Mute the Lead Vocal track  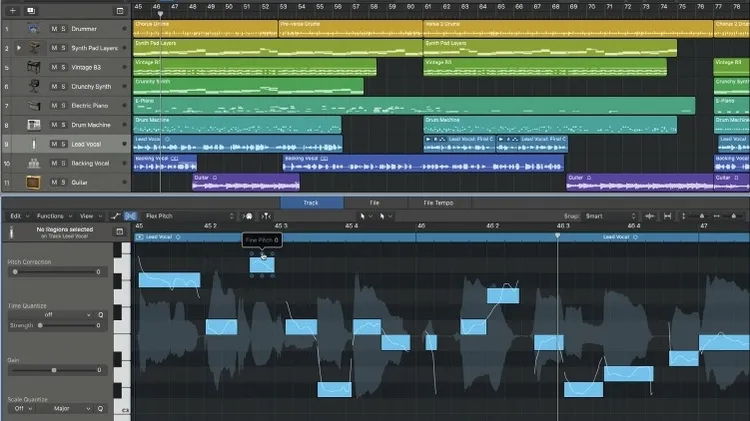54,144
